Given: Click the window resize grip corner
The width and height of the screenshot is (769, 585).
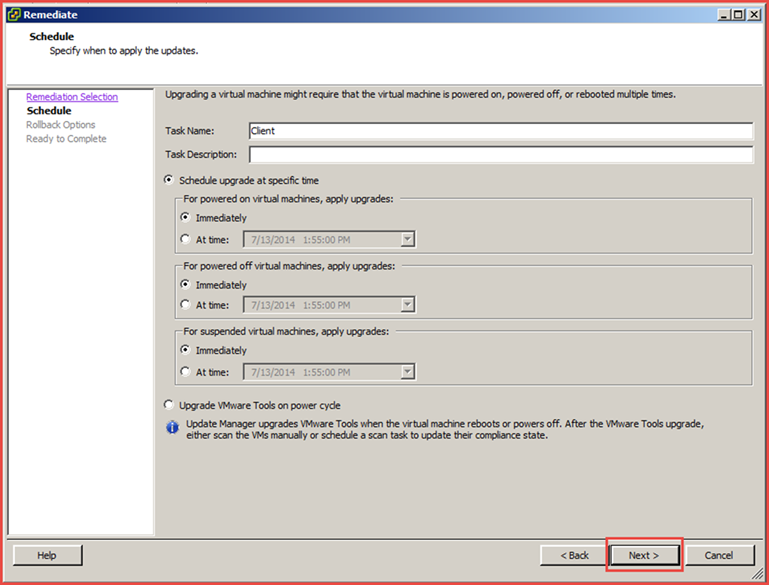Looking at the screenshot, I should (757, 573).
